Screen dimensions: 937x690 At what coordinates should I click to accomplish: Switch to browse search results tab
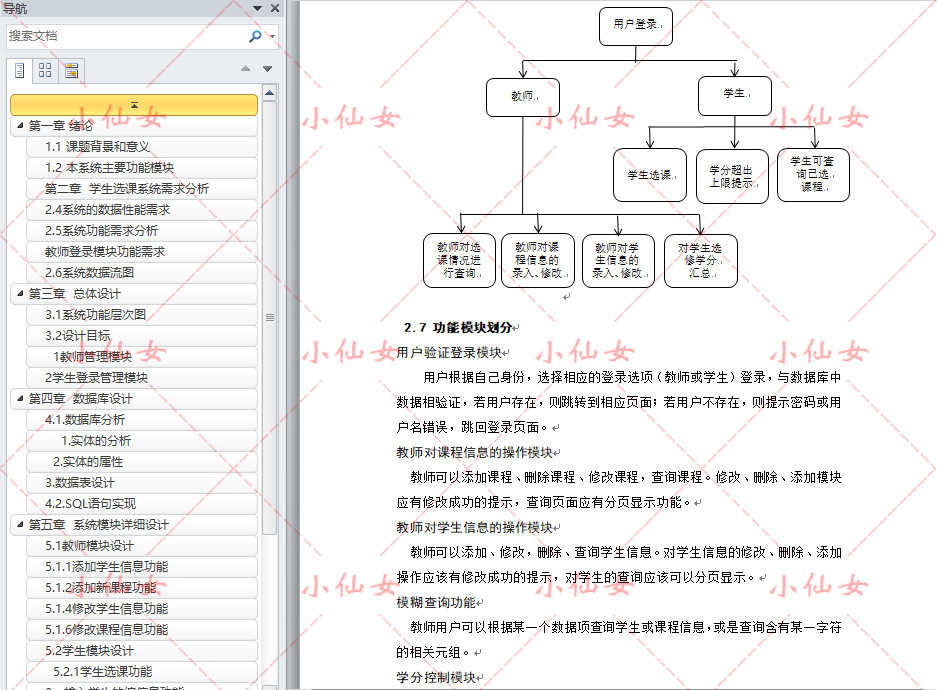(x=72, y=70)
